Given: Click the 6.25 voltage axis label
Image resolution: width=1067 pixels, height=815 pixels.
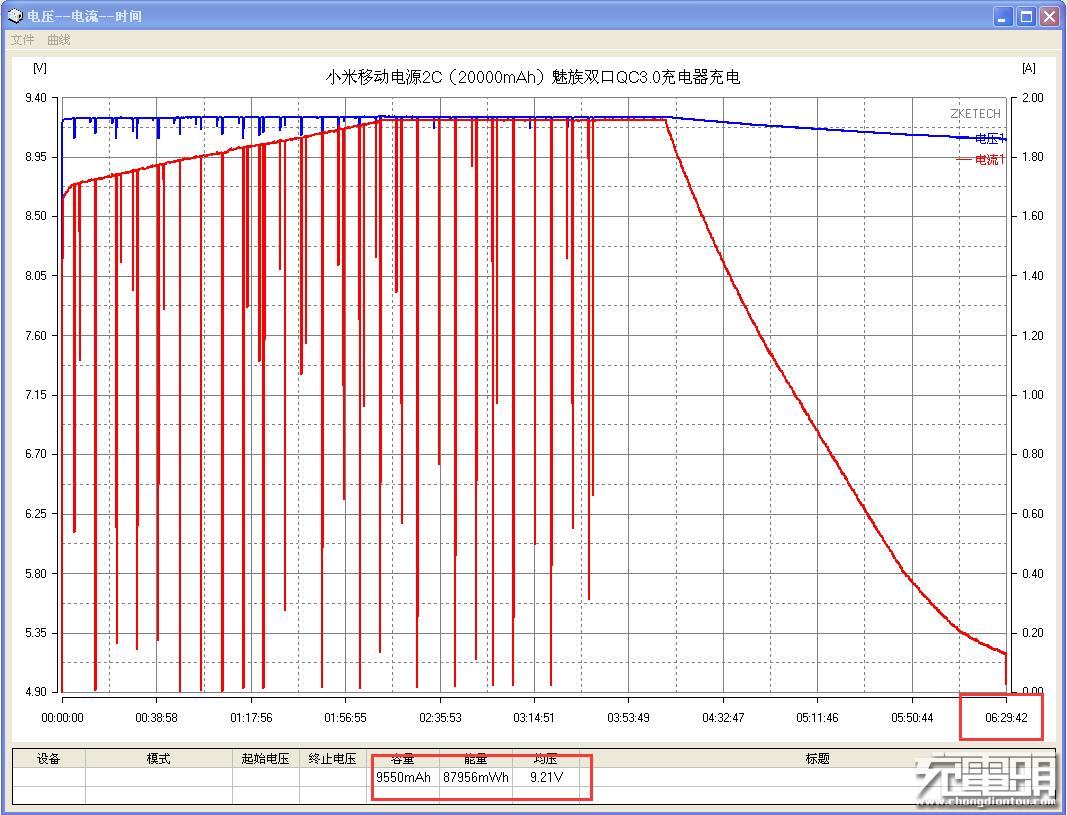Looking at the screenshot, I should (36, 514).
